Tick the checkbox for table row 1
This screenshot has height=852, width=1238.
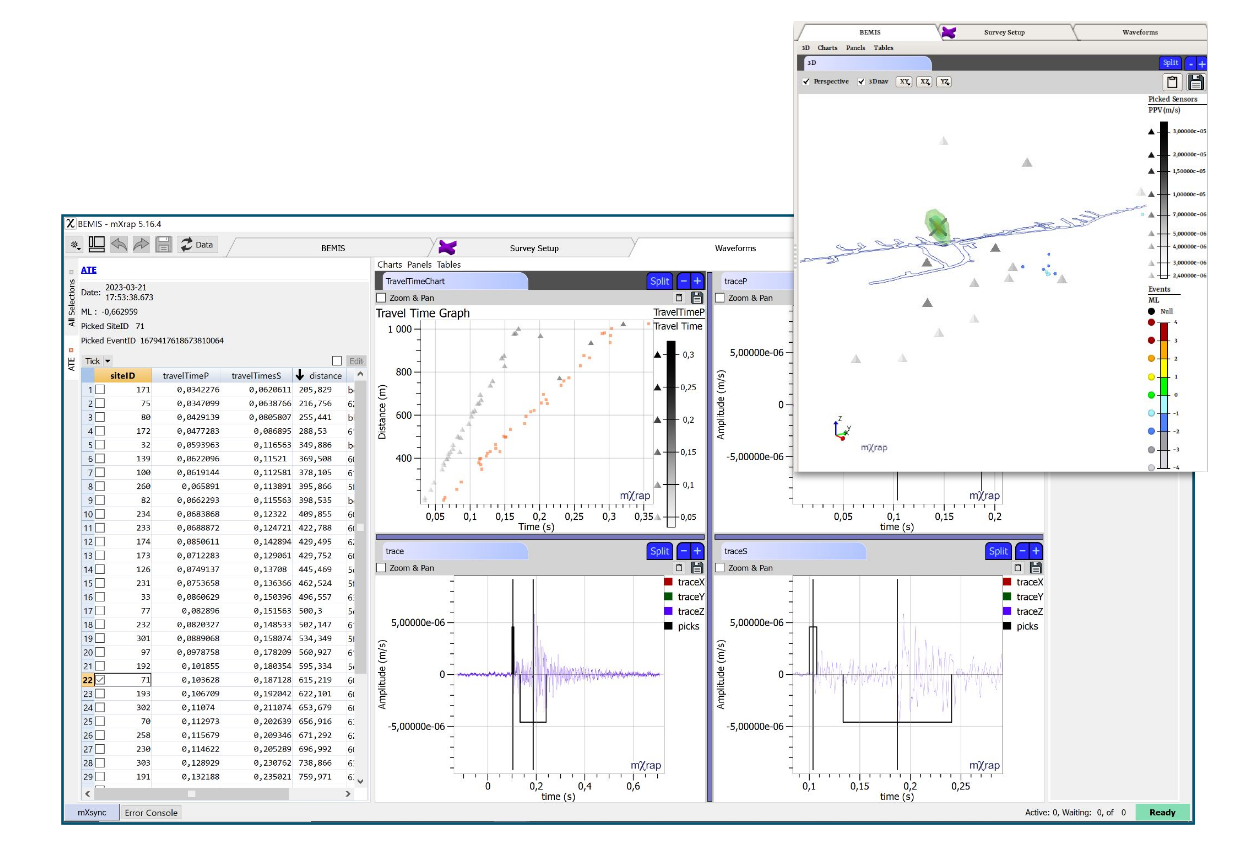point(100,390)
